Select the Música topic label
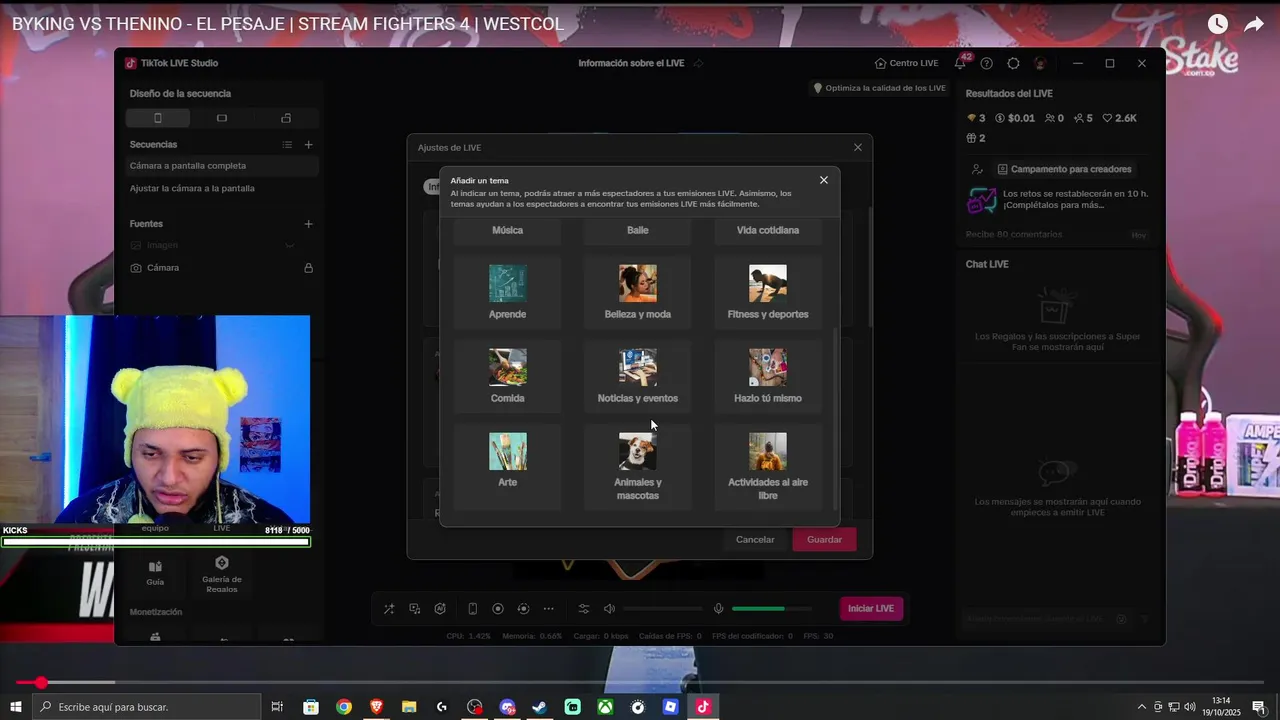 pos(507,230)
